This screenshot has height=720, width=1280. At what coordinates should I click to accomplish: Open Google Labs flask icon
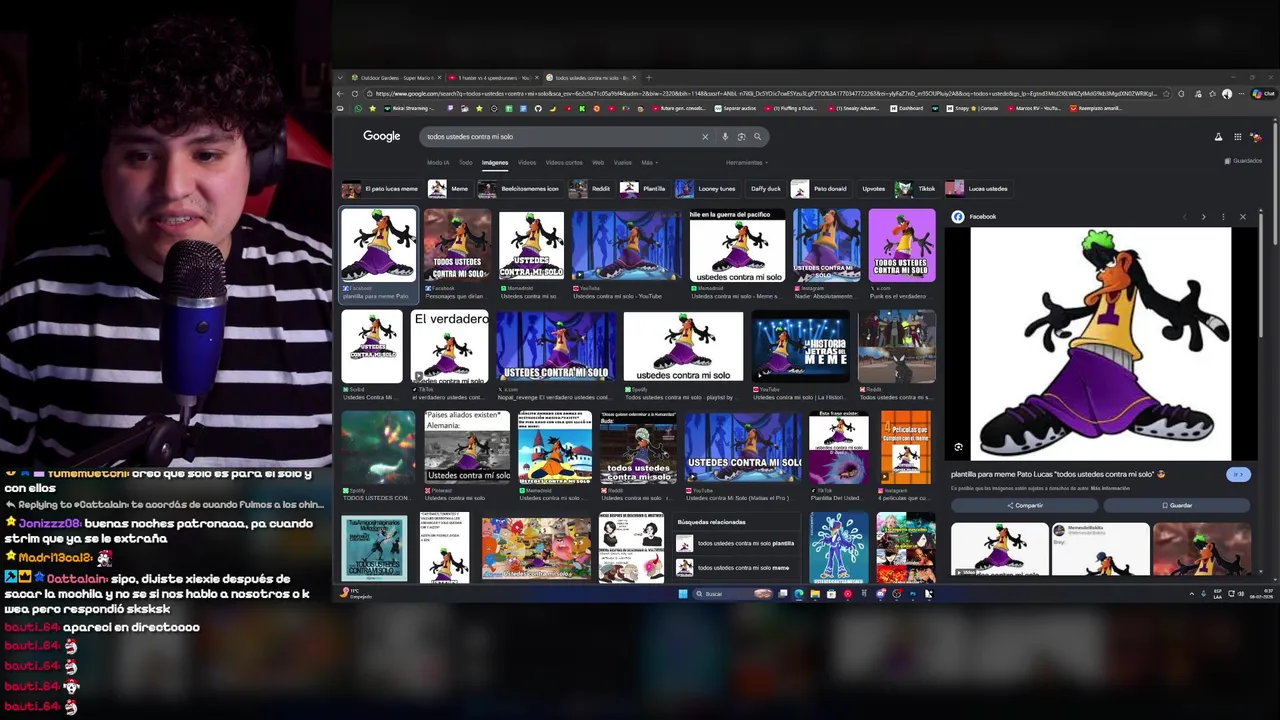pyautogui.click(x=1218, y=137)
